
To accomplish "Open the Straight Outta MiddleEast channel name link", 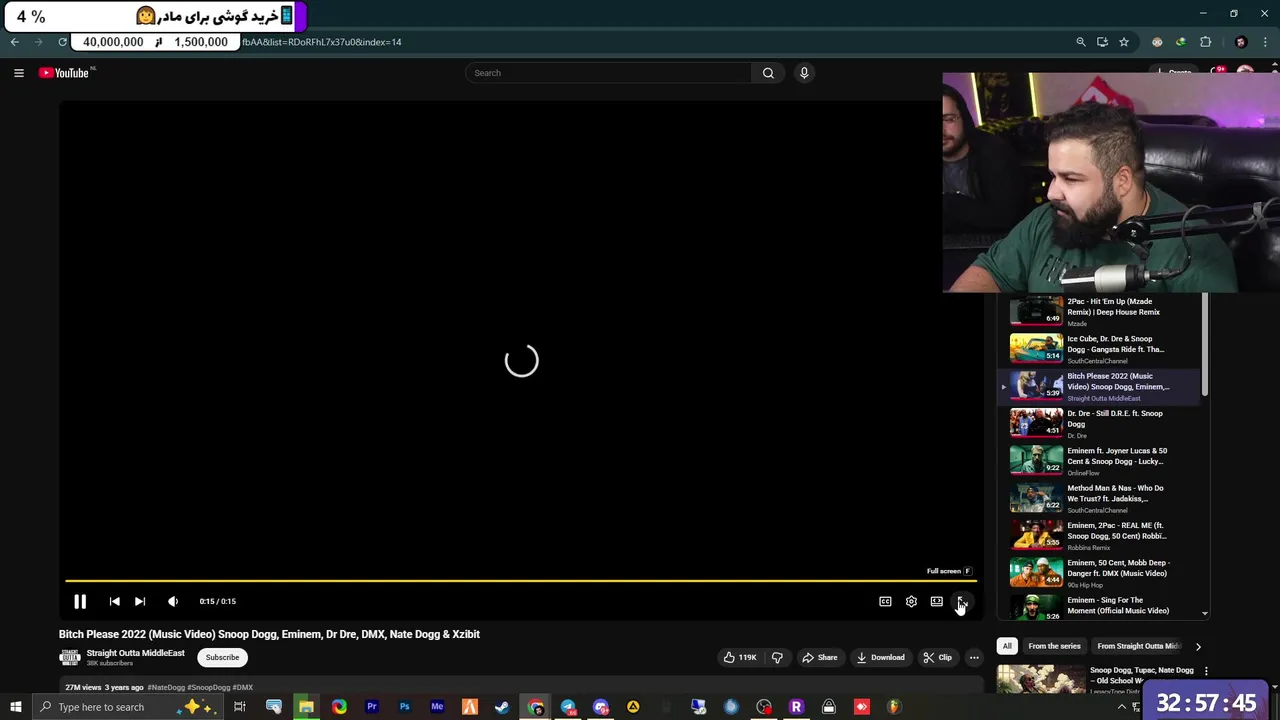I will click(135, 653).
